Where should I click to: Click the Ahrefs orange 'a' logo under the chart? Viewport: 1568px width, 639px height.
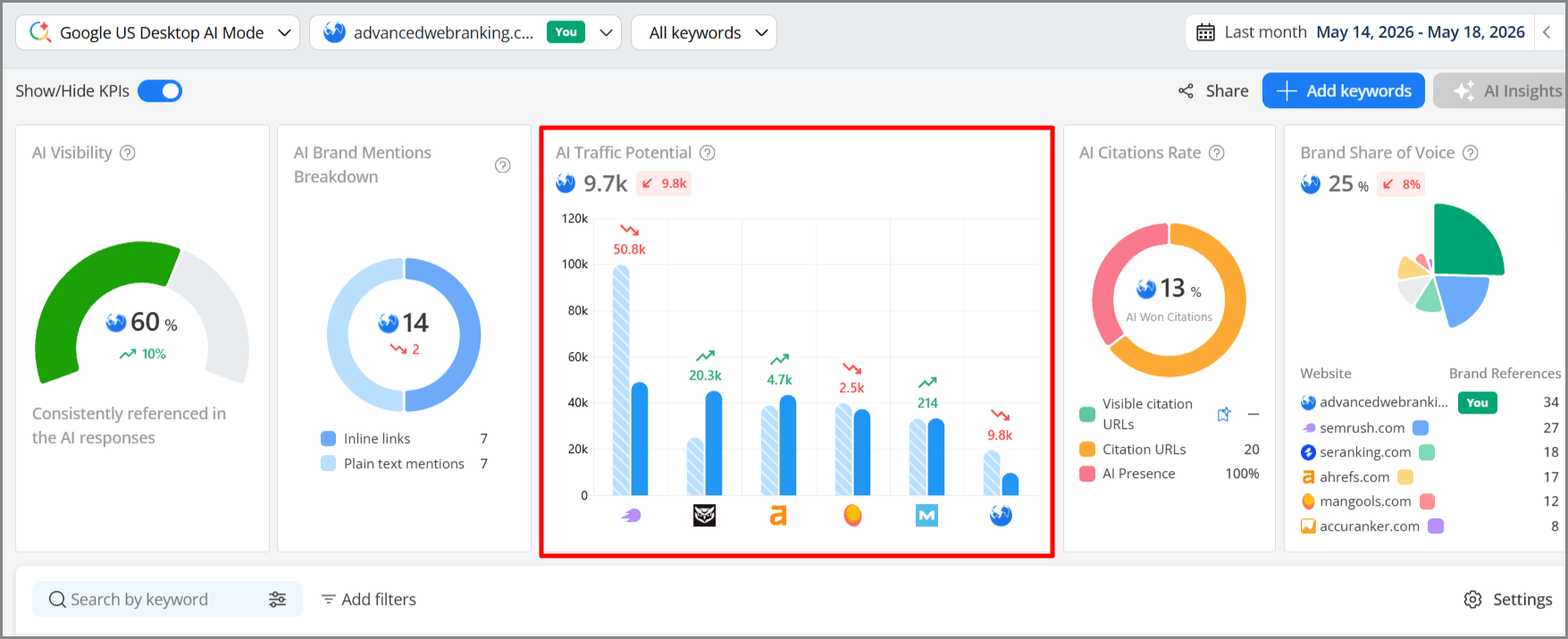click(x=778, y=516)
